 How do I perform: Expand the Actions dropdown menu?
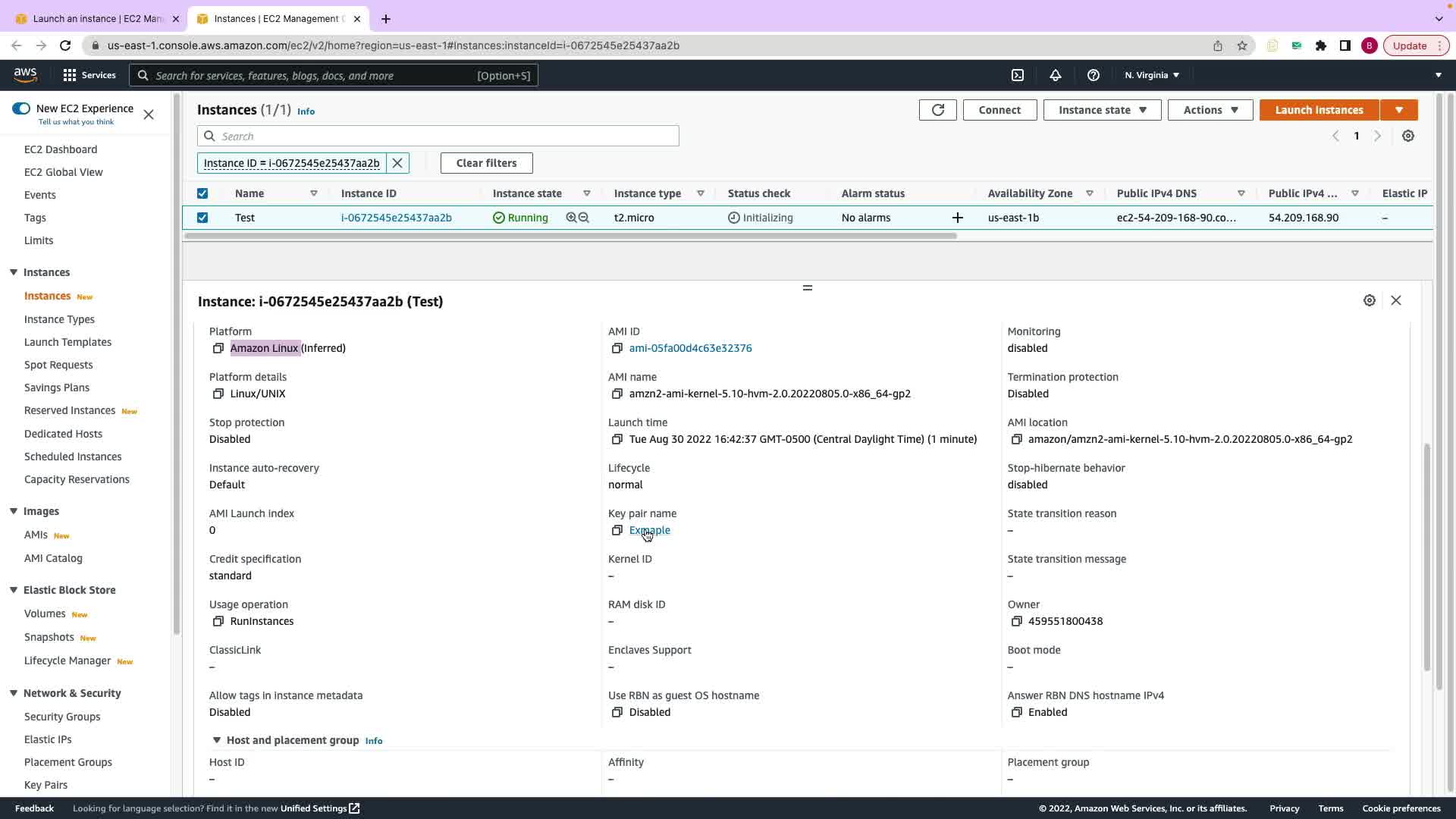coord(1210,110)
